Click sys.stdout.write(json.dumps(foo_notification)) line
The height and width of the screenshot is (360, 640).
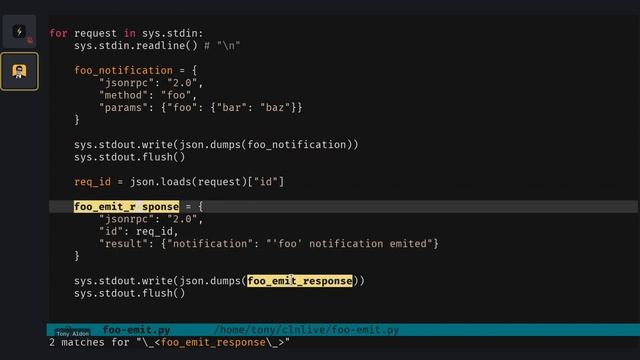pos(216,144)
